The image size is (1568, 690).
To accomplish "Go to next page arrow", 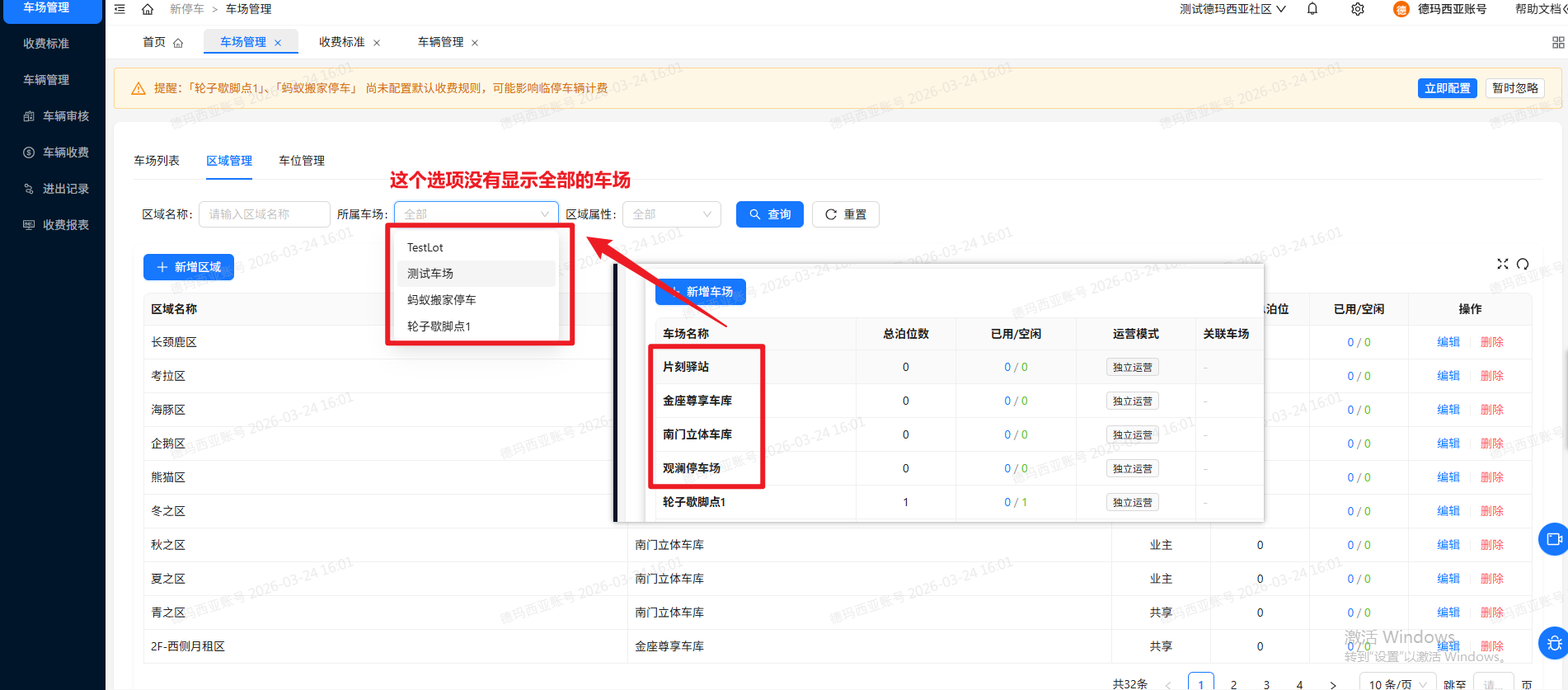I will (x=1333, y=684).
